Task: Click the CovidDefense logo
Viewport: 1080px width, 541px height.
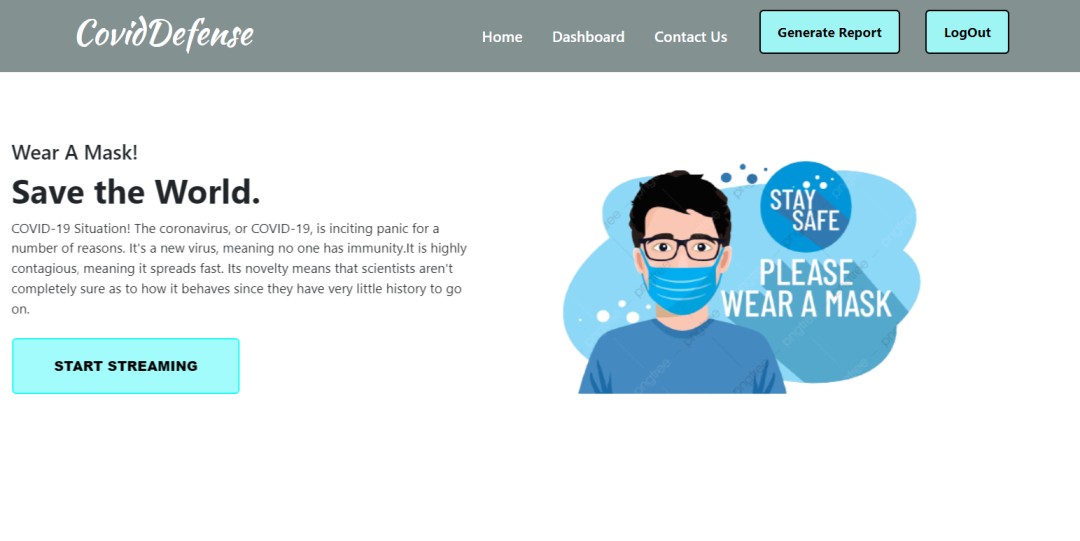Action: point(165,34)
